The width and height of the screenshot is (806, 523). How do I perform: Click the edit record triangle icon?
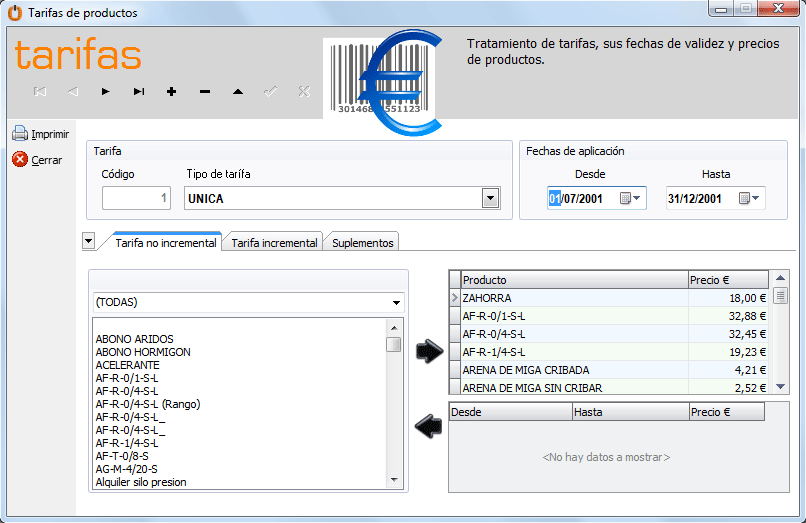pos(237,92)
